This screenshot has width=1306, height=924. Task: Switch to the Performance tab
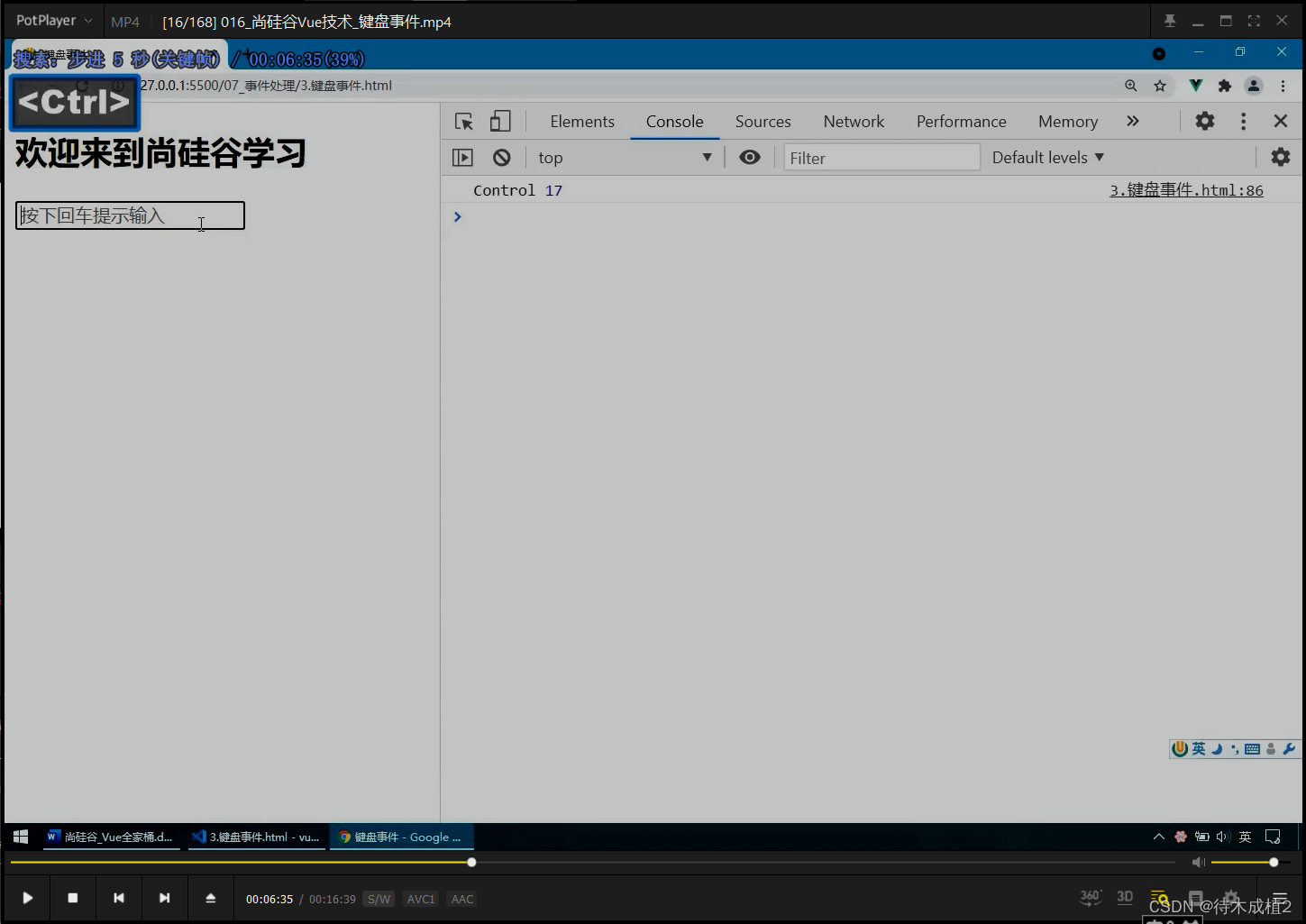[961, 122]
